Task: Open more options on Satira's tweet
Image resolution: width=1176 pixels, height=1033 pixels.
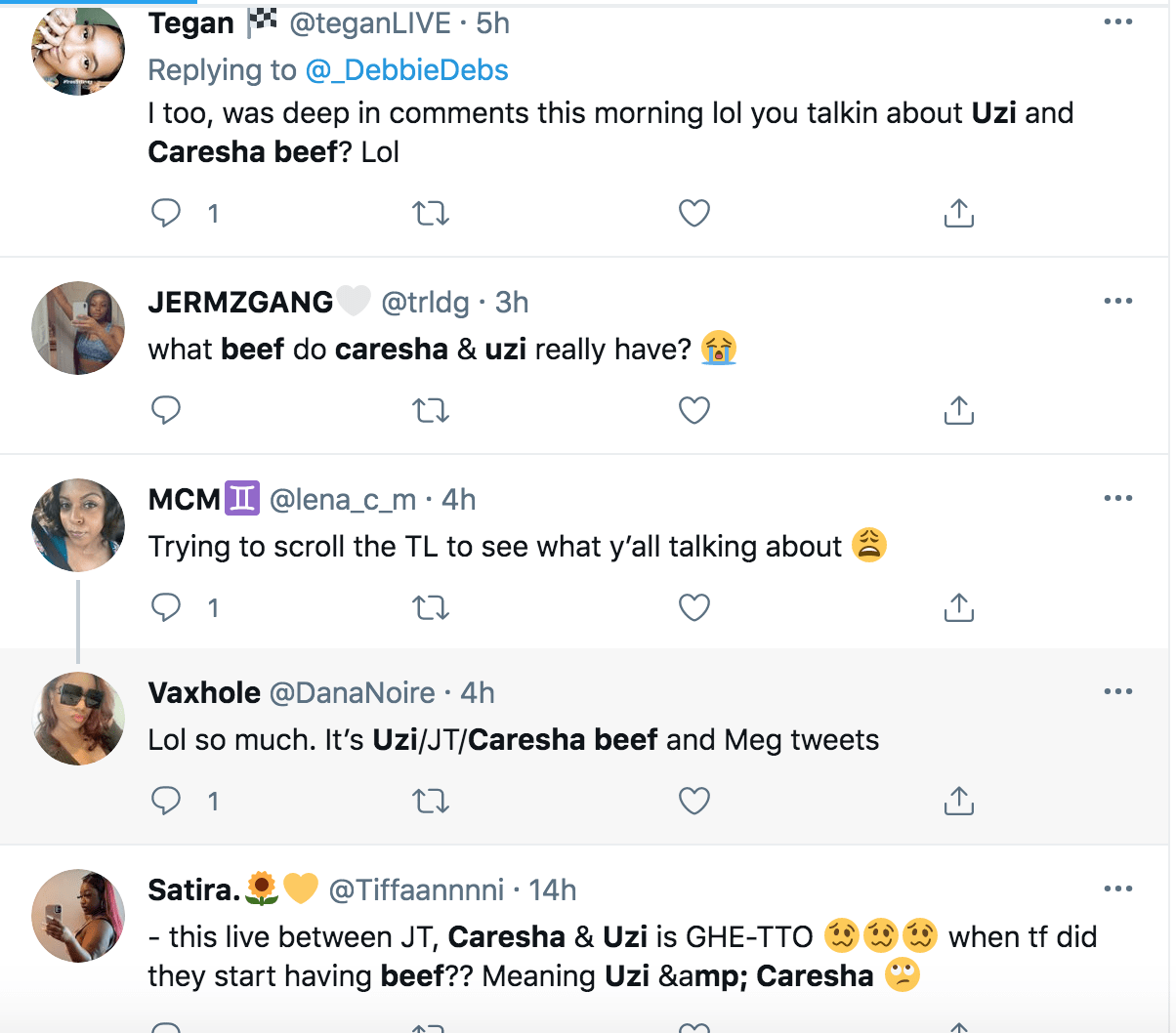Action: pyautogui.click(x=1118, y=888)
